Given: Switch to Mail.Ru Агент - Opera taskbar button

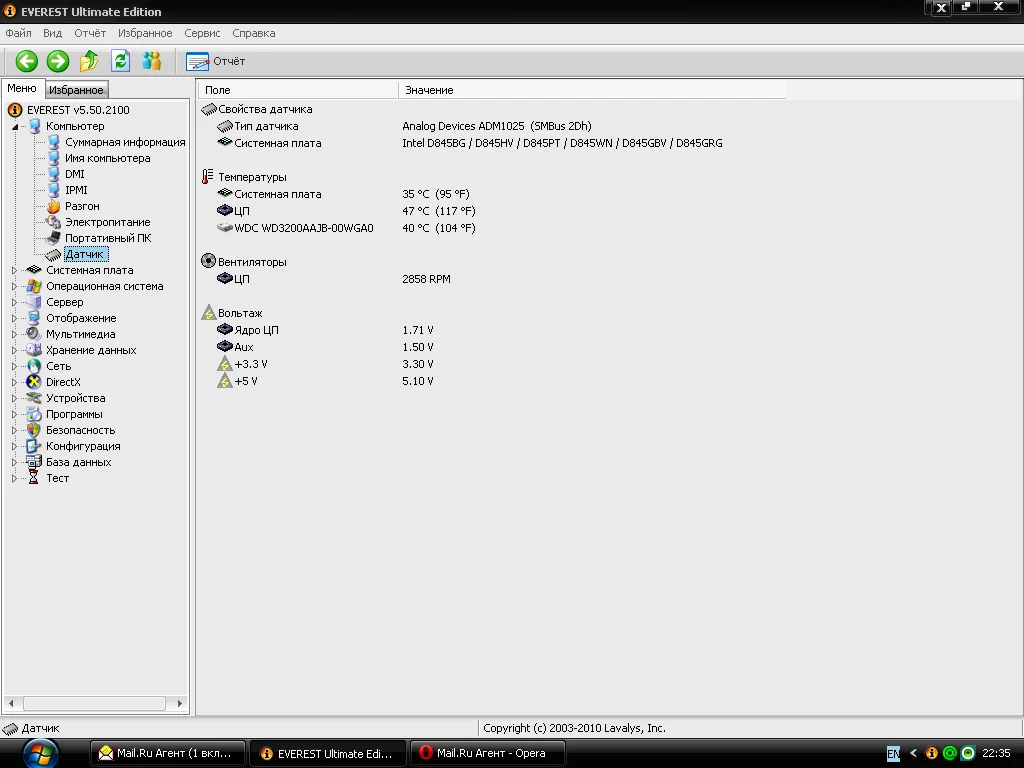Looking at the screenshot, I should (488, 753).
